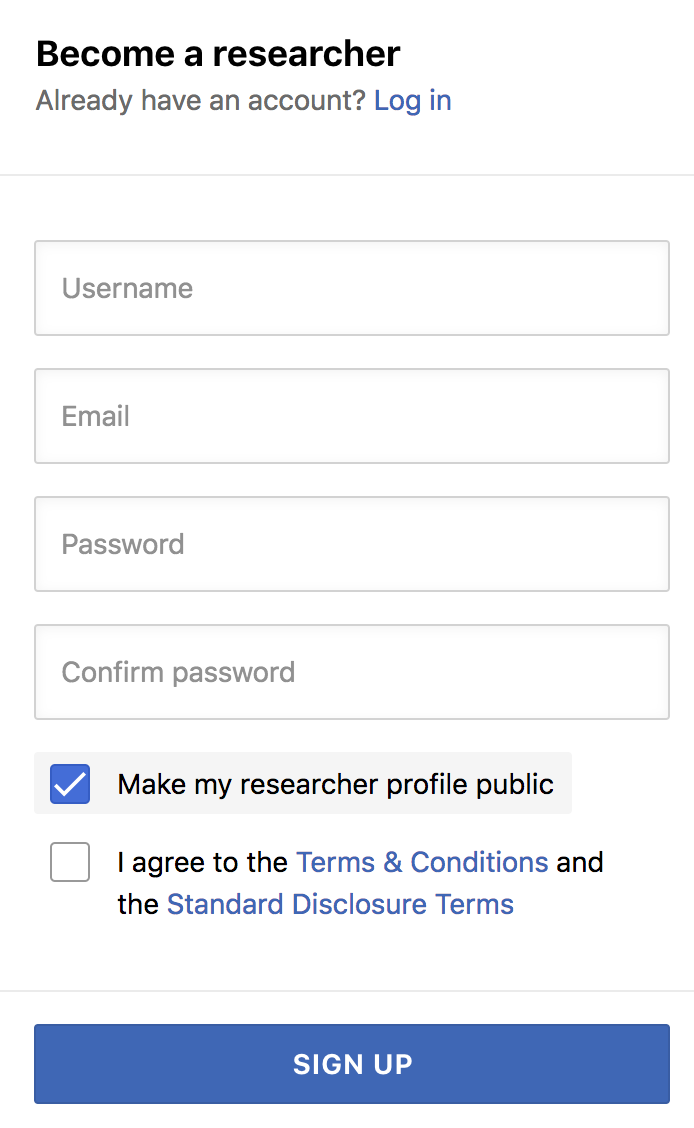Open the Terms & Conditions link
This screenshot has height=1128, width=694.
point(422,862)
